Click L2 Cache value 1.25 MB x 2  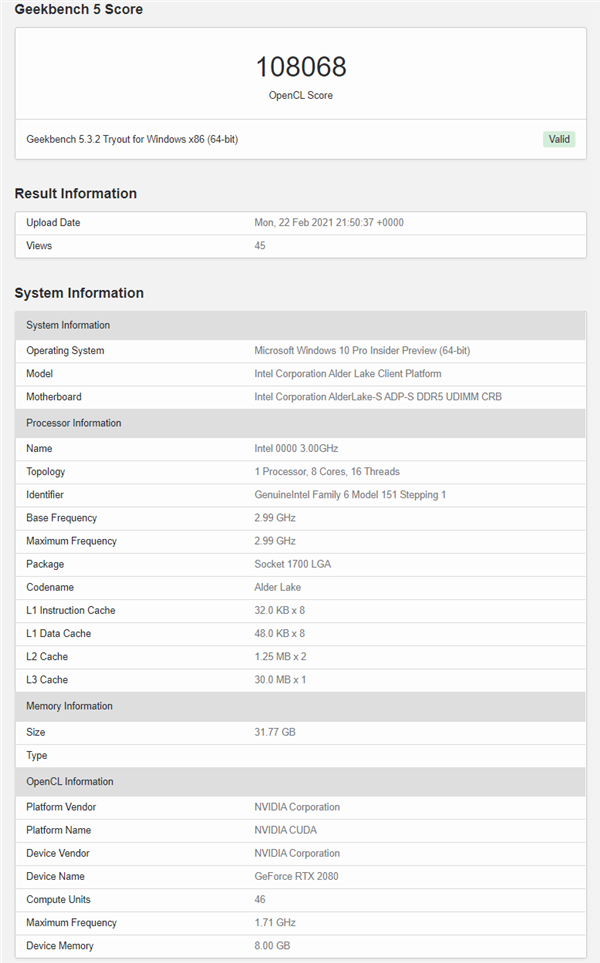coord(280,657)
